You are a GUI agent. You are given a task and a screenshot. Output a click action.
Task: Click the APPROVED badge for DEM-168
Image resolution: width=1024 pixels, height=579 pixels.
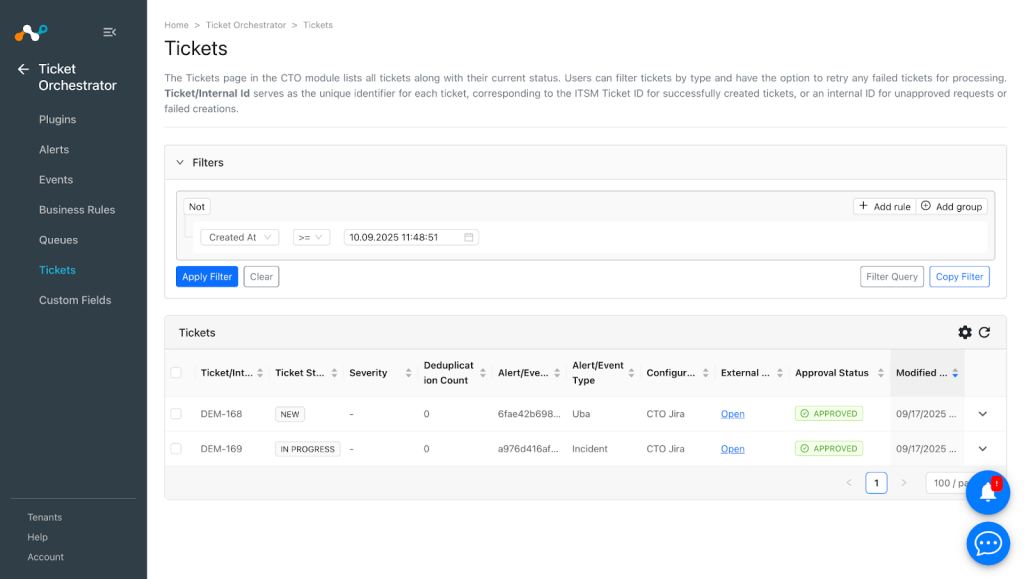pyautogui.click(x=829, y=414)
